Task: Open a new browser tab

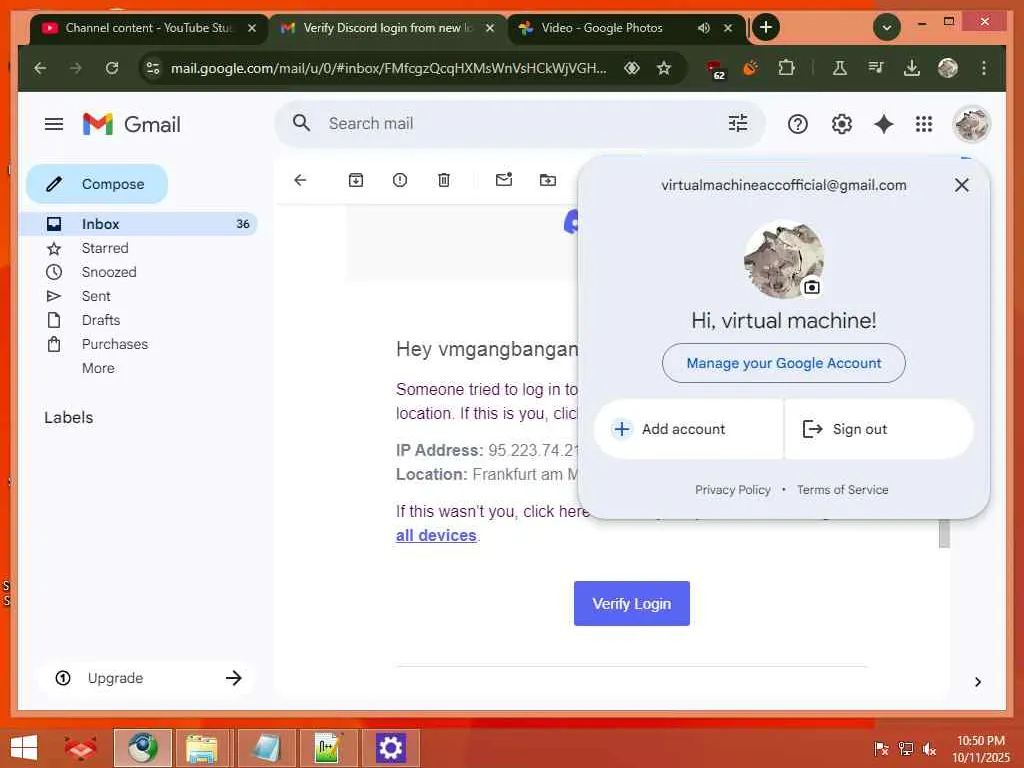Action: coord(766,27)
